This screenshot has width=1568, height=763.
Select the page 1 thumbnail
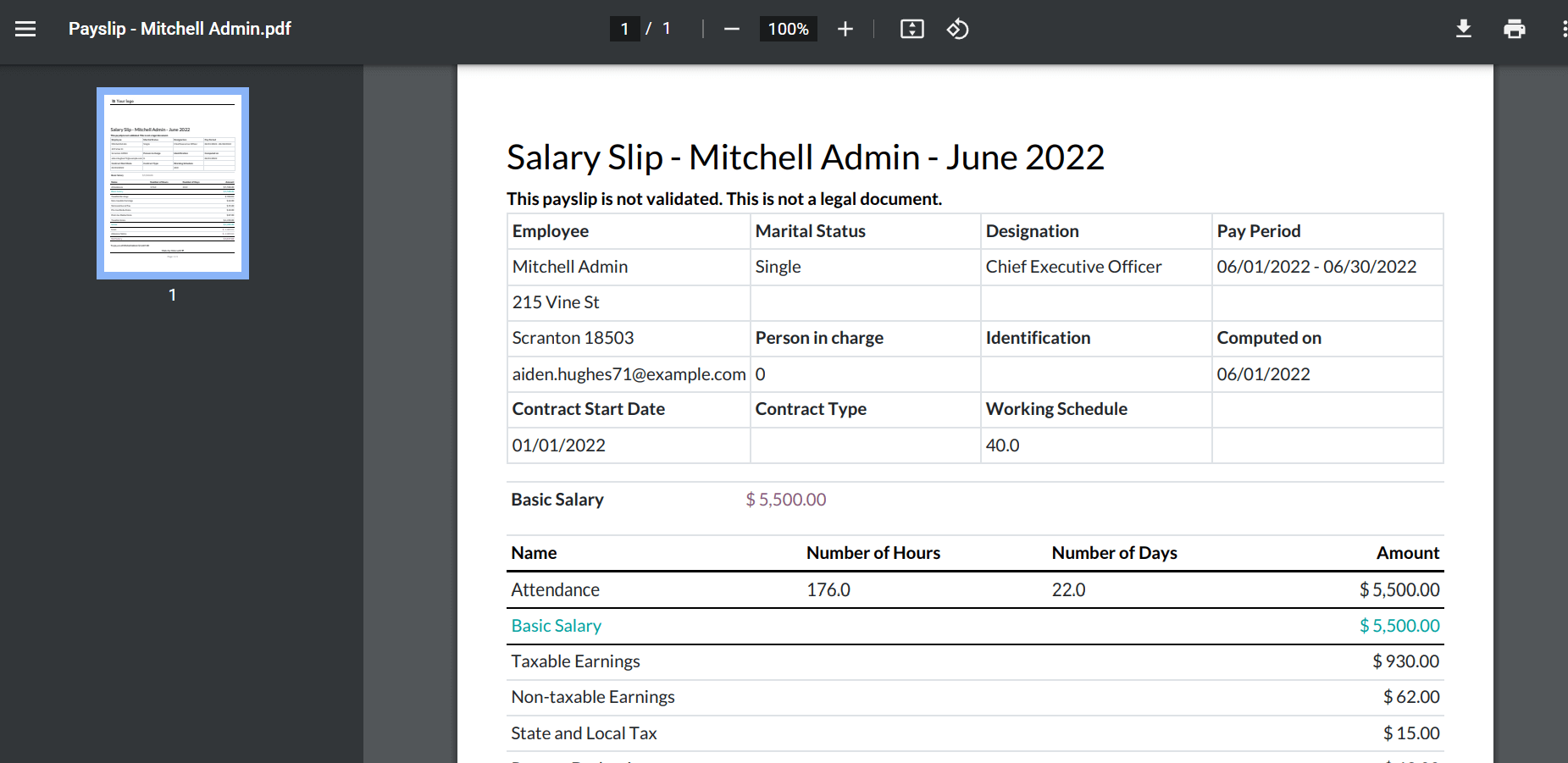coord(173,183)
